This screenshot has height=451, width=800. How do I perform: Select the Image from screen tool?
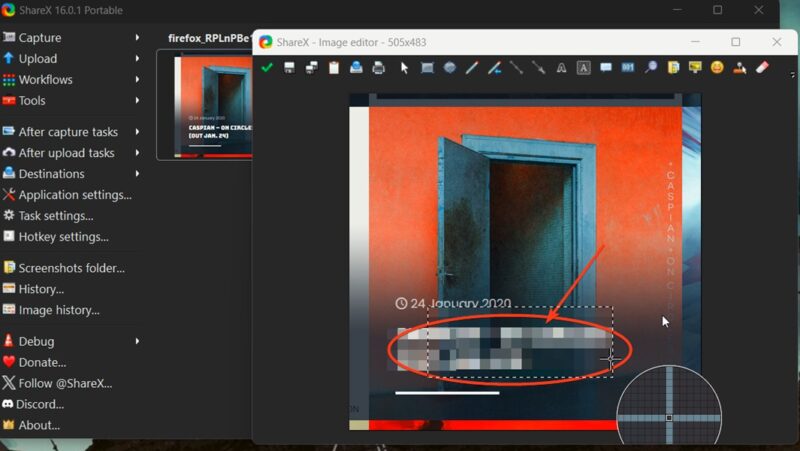coord(695,67)
